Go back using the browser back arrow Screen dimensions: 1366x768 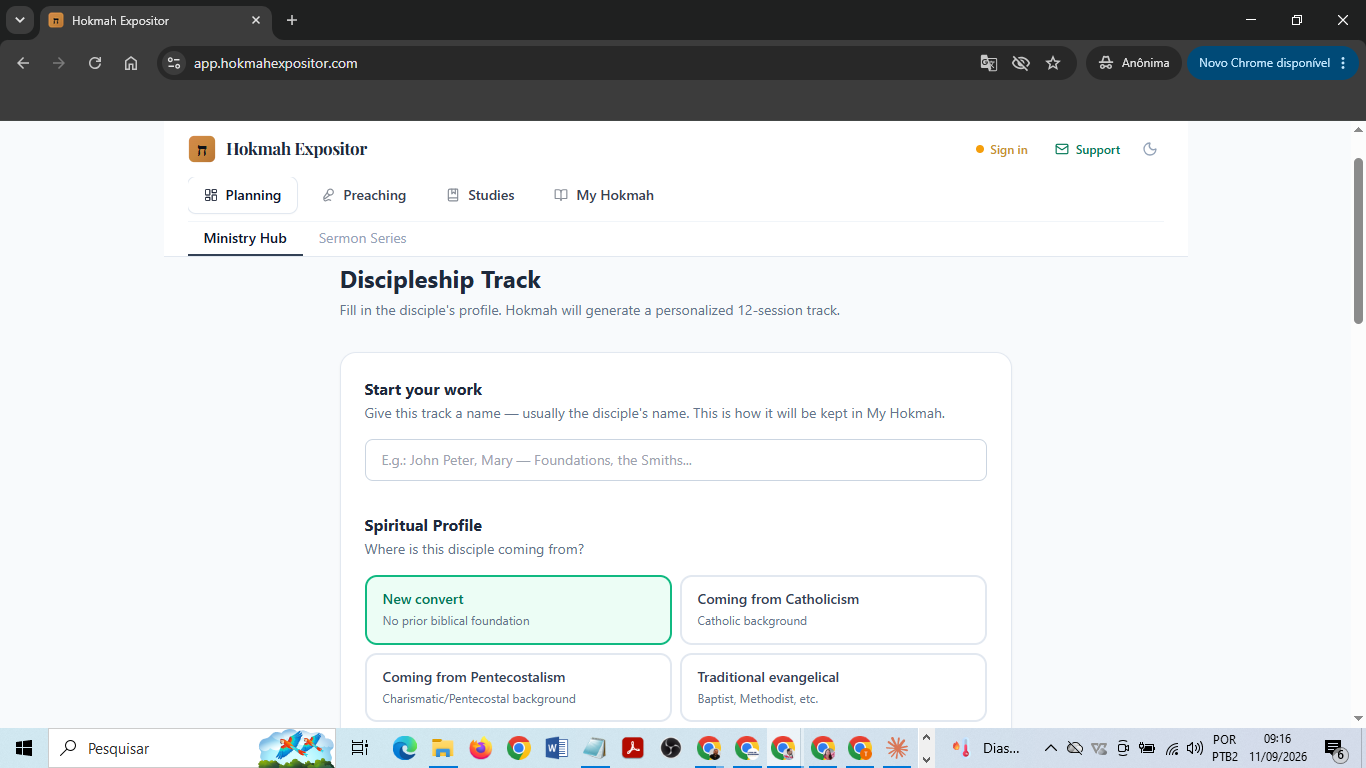click(x=23, y=63)
